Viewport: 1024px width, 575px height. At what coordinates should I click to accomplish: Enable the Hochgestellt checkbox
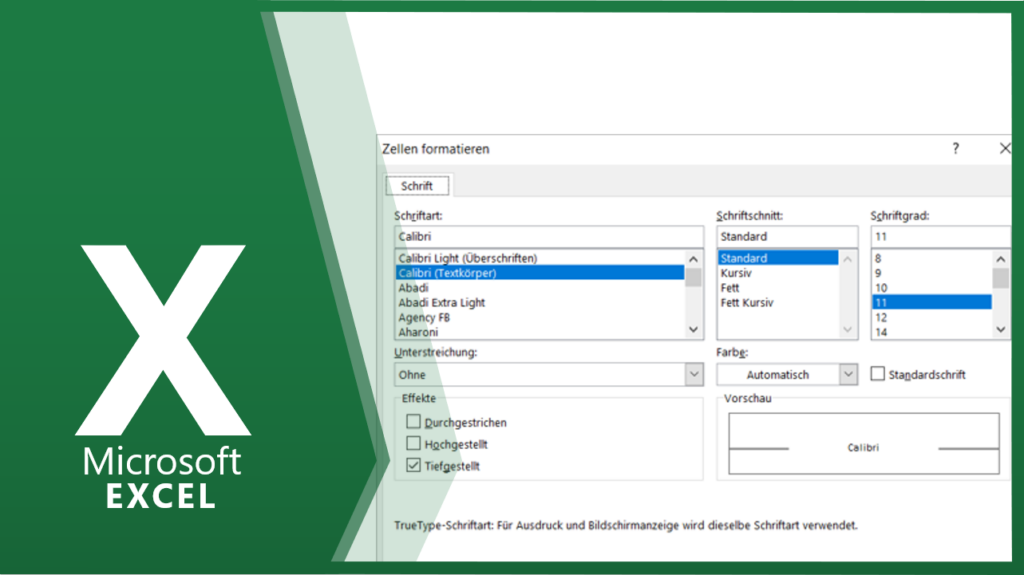pos(413,444)
